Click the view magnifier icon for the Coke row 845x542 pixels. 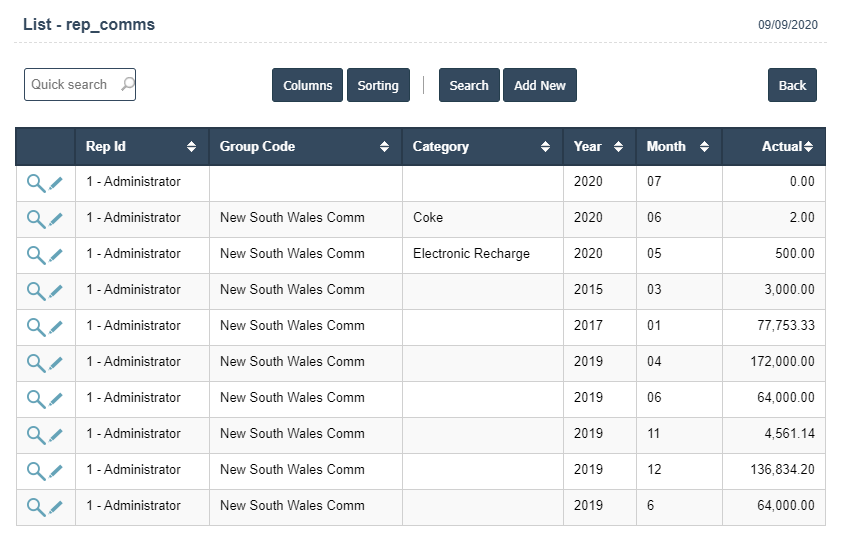coord(35,218)
